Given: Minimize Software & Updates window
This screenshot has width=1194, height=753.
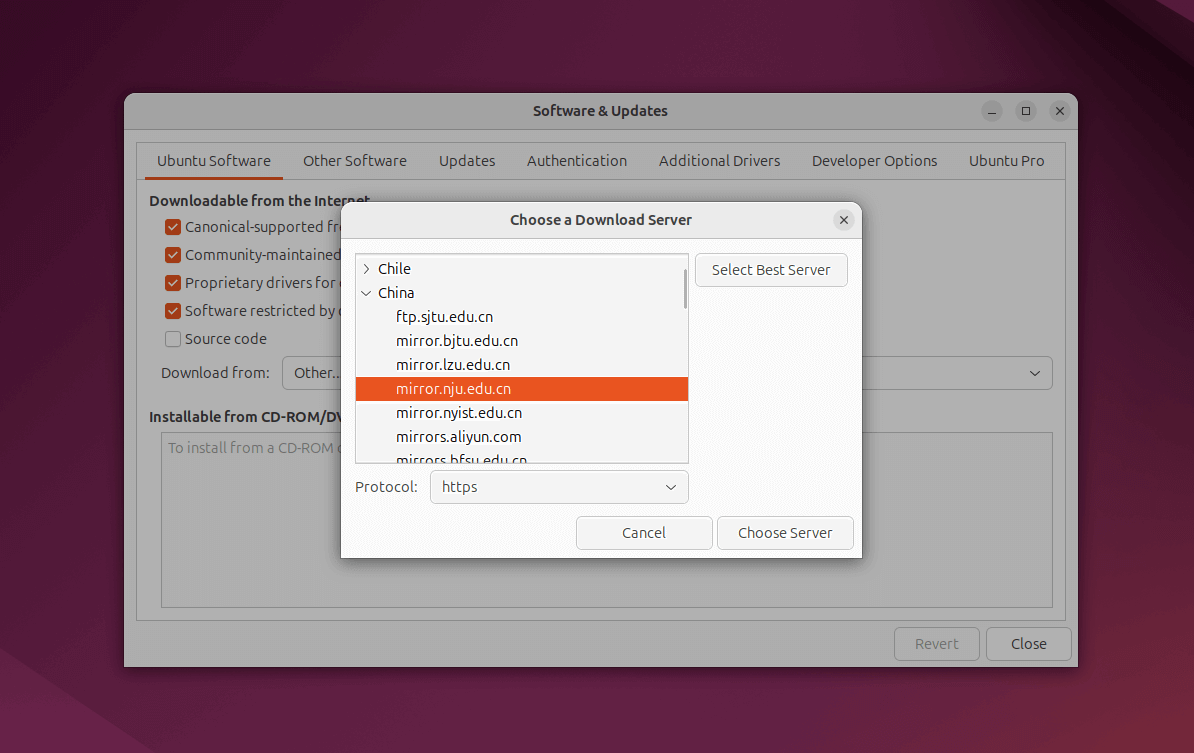Looking at the screenshot, I should click(991, 112).
